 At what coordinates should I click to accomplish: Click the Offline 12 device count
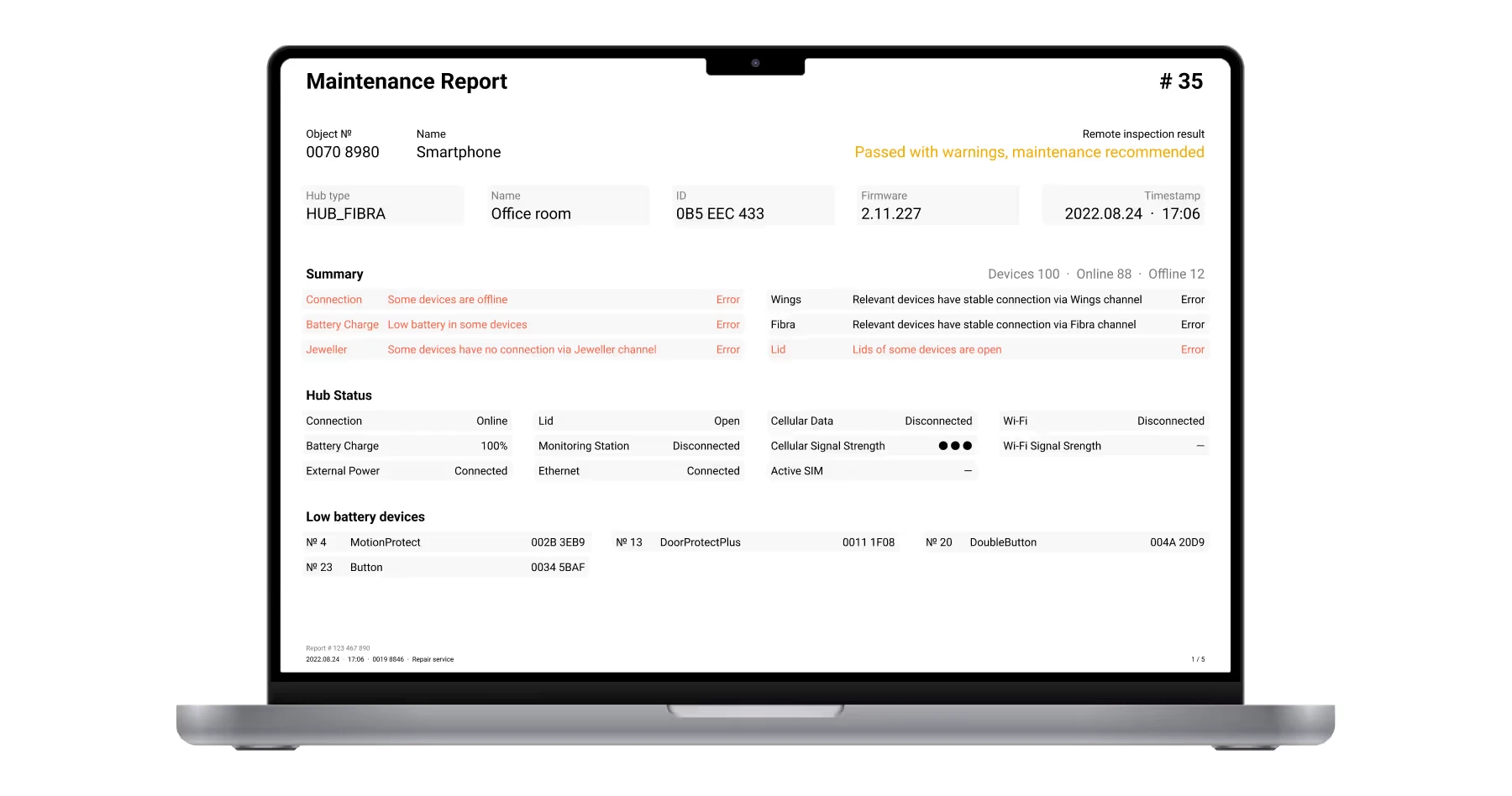pos(1176,275)
